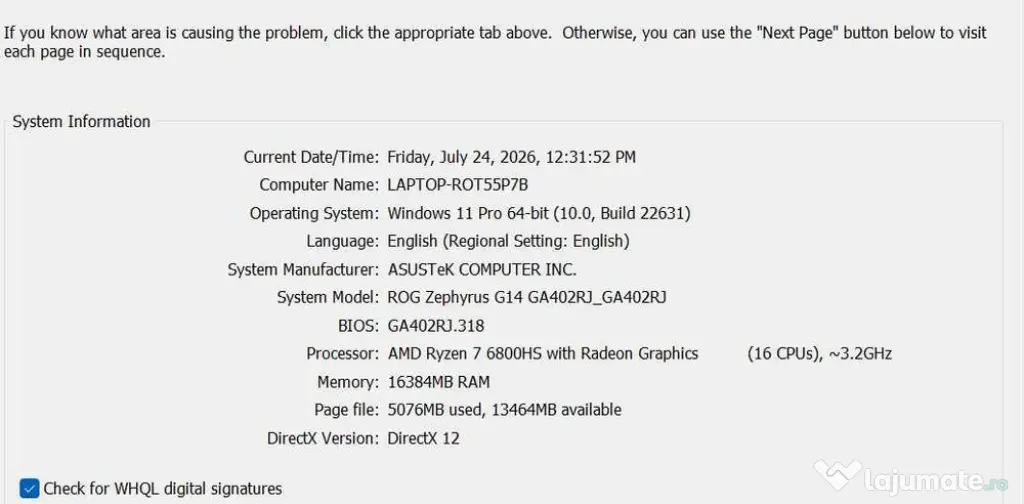Select the ASUSTeK COMPUTER INC. manufacturer text
1024x504 pixels.
pyautogui.click(x=482, y=270)
